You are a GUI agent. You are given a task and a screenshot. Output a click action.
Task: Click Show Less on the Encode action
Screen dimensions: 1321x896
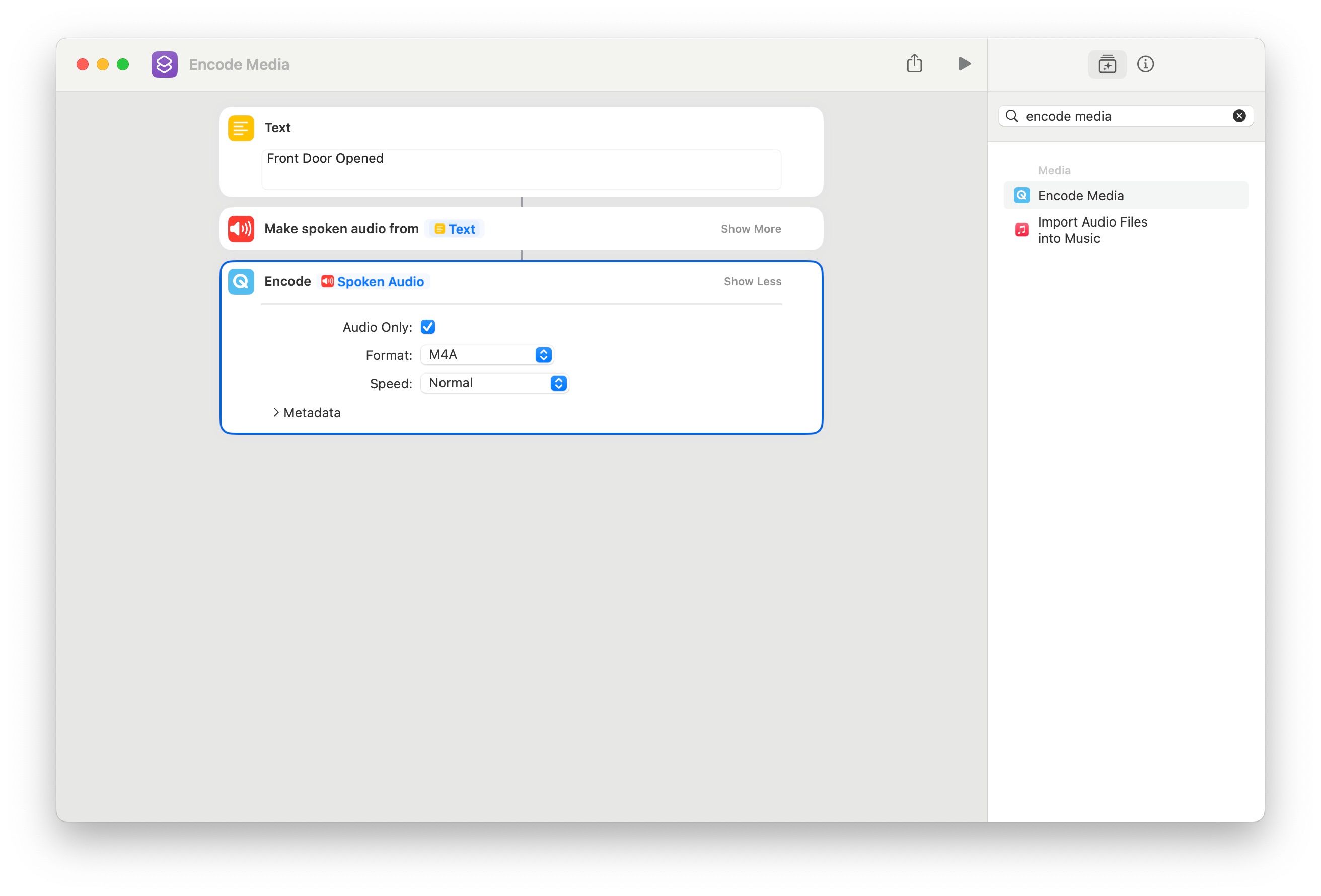[753, 281]
